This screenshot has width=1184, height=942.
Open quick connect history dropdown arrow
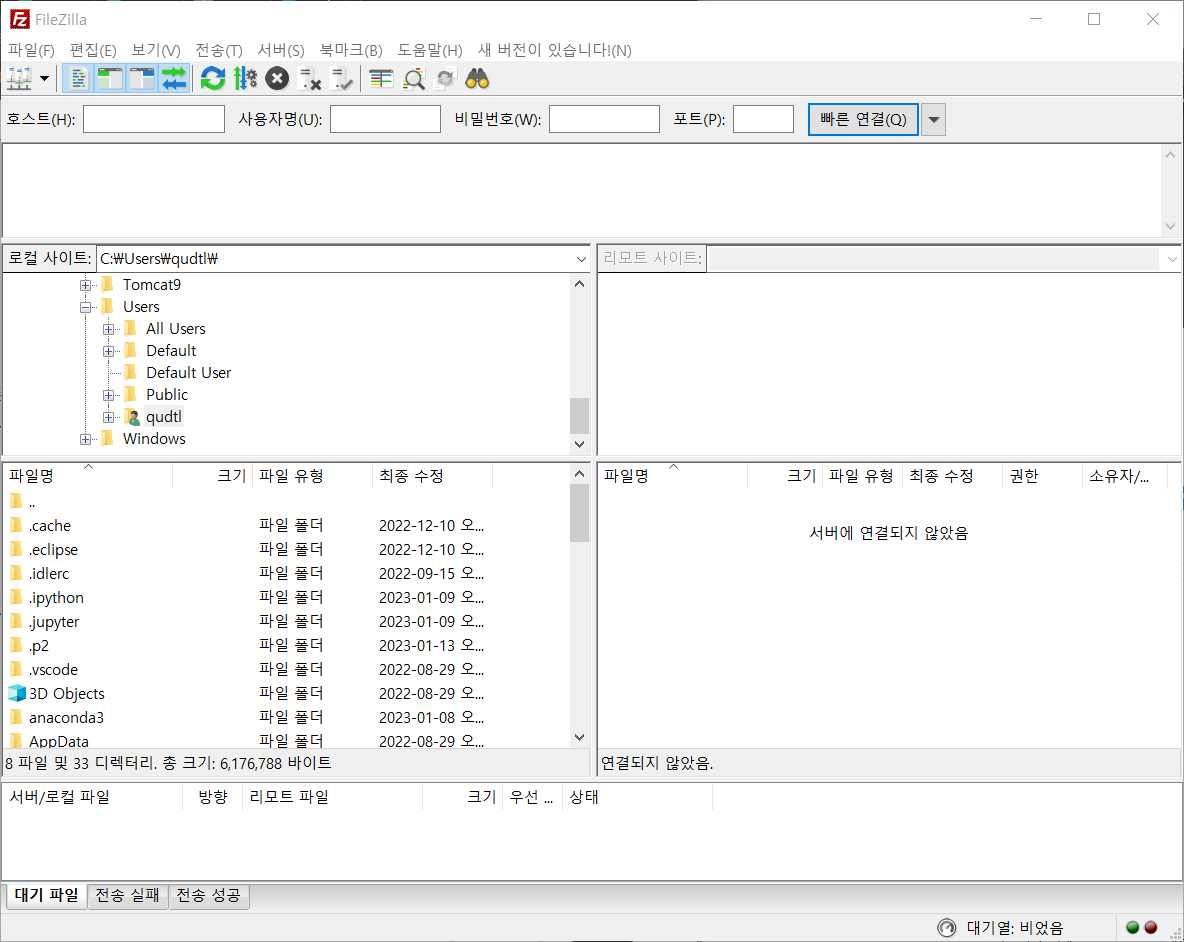[933, 119]
